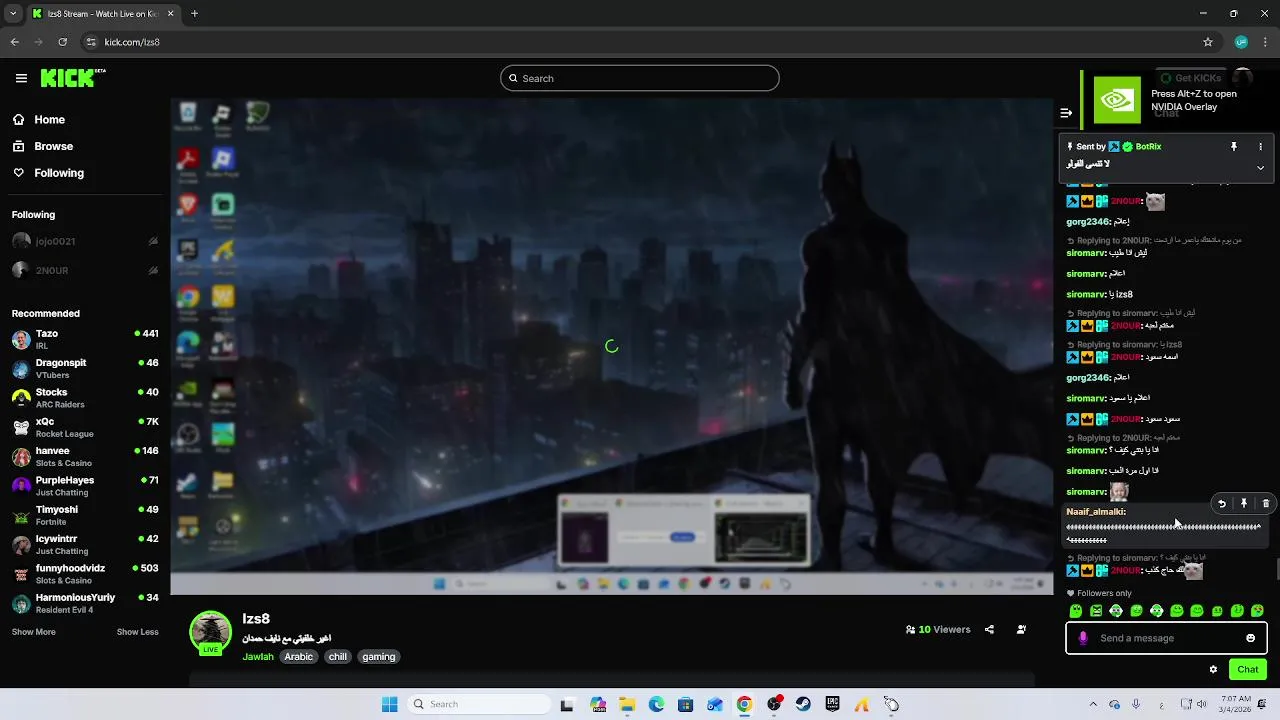The height and width of the screenshot is (720, 1280).
Task: Insert last green heart-eyes emote
Action: coord(1257,611)
